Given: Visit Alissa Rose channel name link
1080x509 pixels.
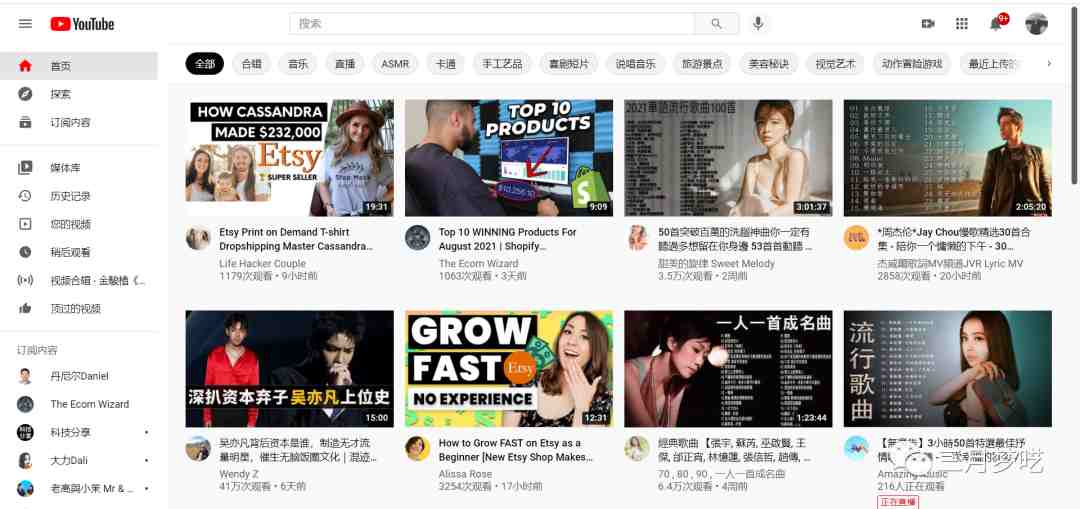Looking at the screenshot, I should tap(466, 475).
